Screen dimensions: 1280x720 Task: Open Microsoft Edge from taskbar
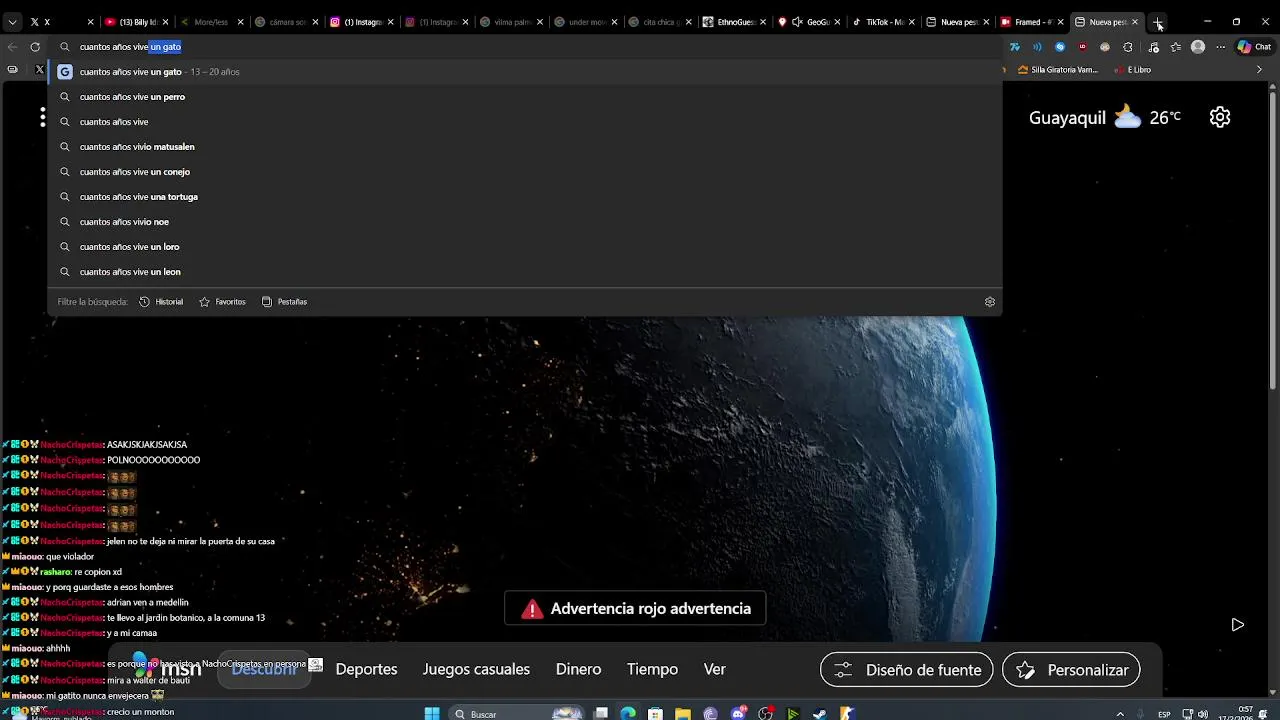click(x=628, y=714)
